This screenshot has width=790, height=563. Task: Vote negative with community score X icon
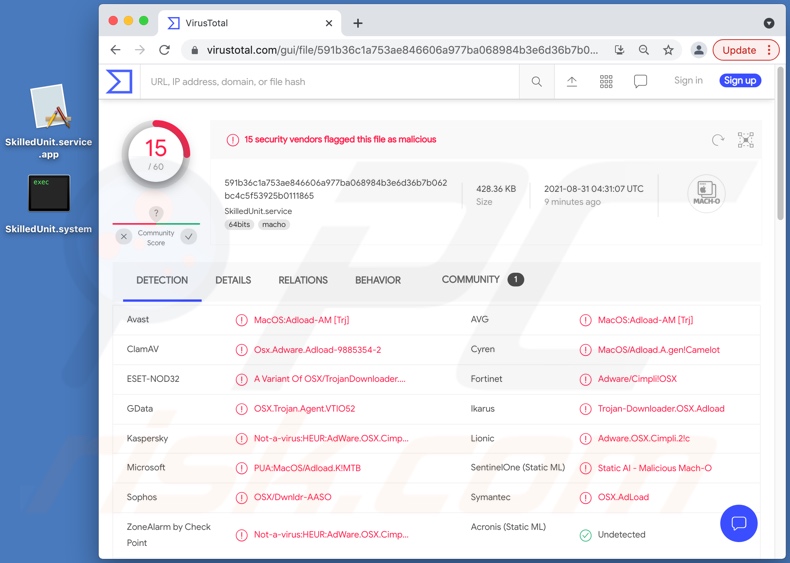click(x=124, y=236)
